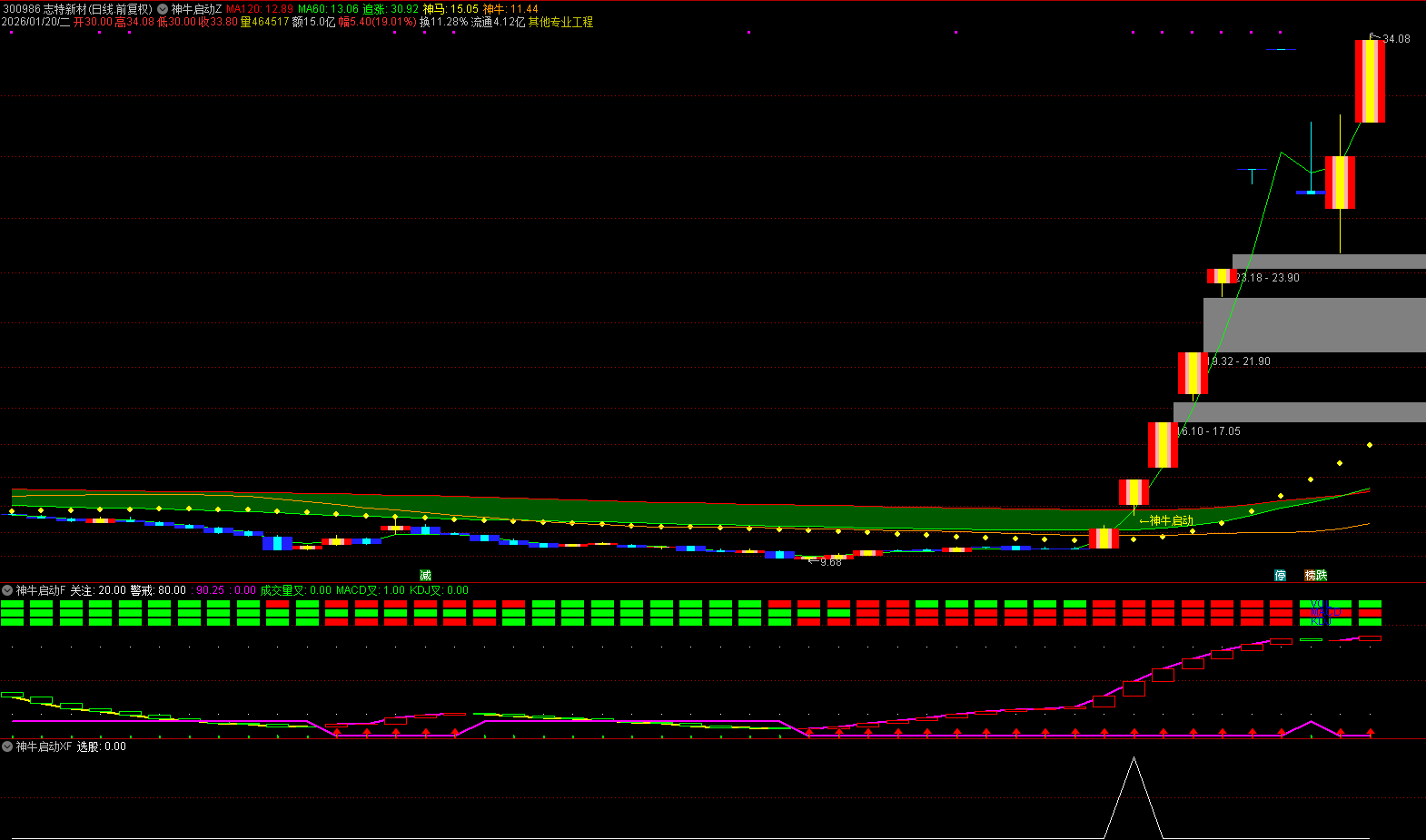Click the MA120: 12.89 value

260,9
